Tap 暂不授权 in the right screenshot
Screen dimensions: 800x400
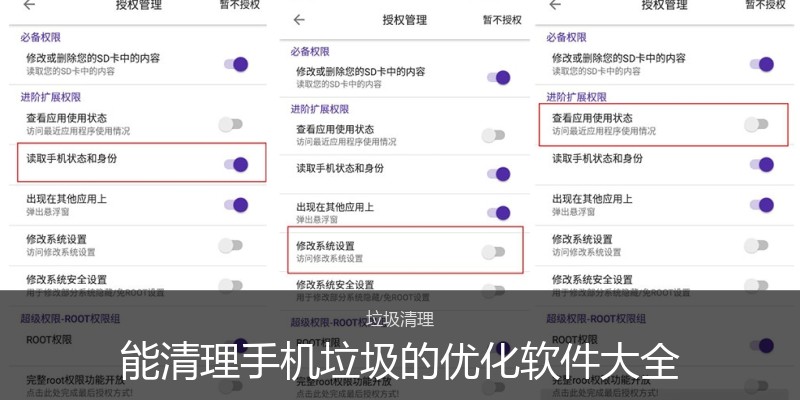[766, 5]
